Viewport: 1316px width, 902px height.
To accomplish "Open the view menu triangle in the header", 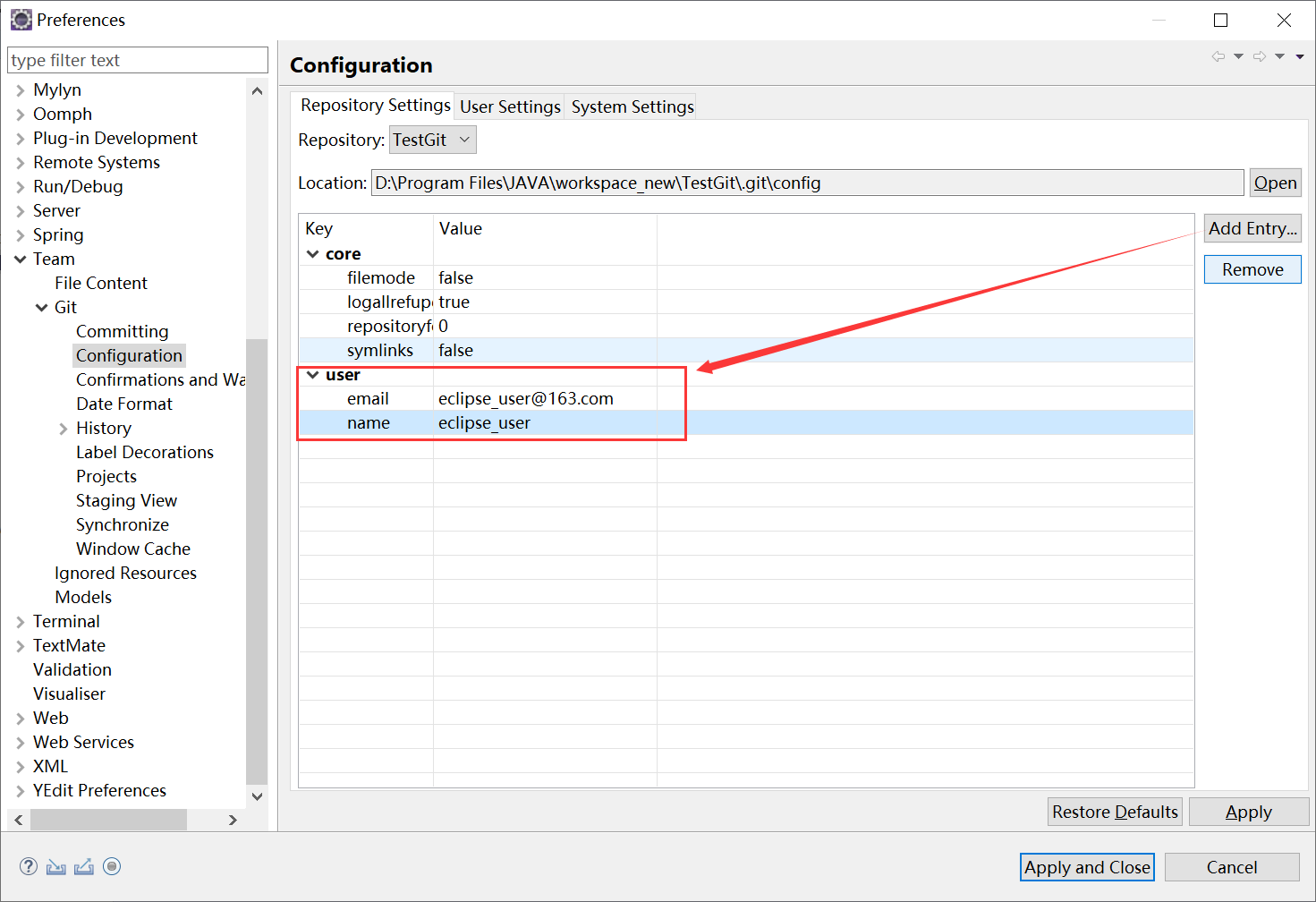I will coord(1300,56).
